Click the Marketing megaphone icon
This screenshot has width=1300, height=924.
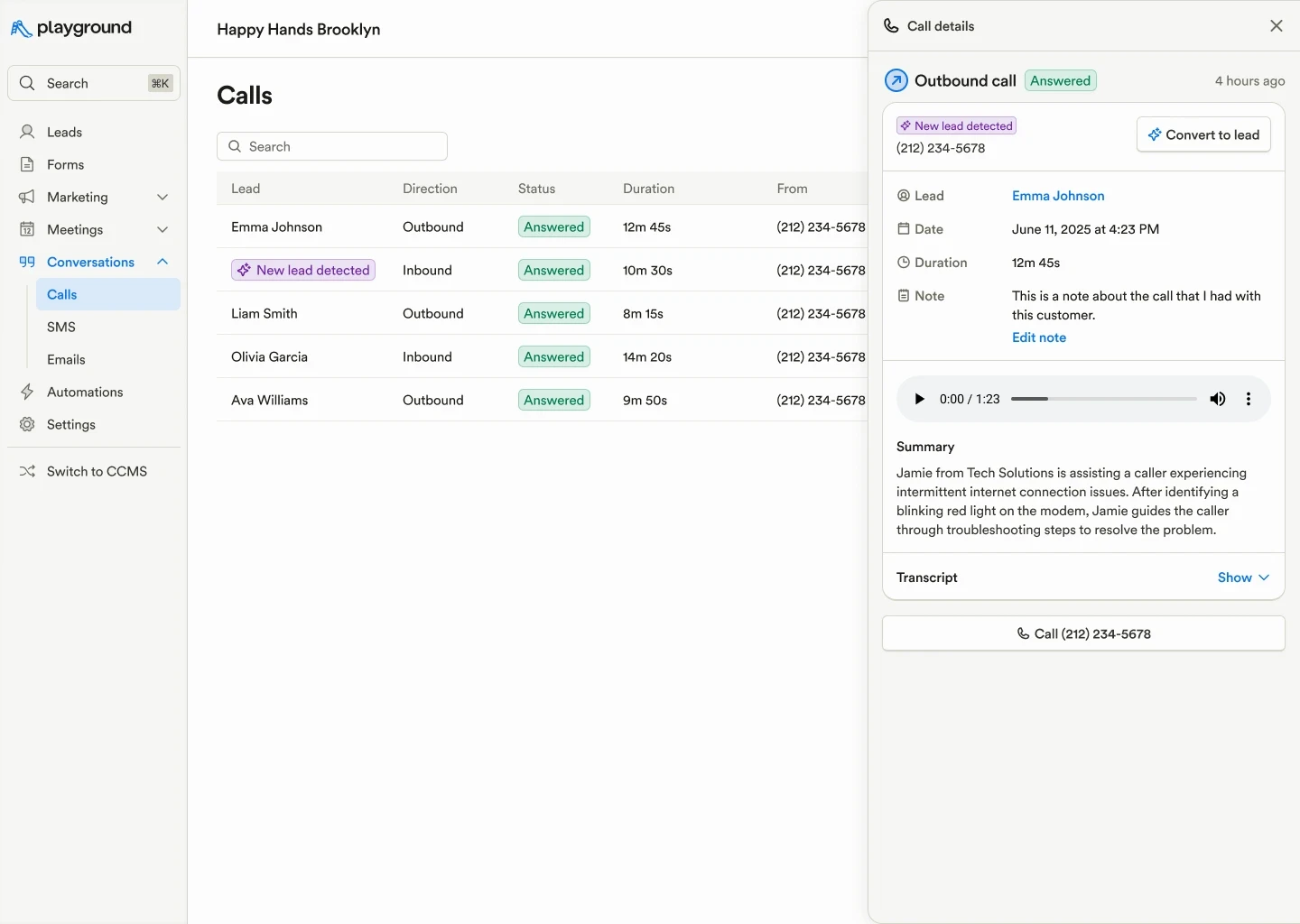coord(27,197)
